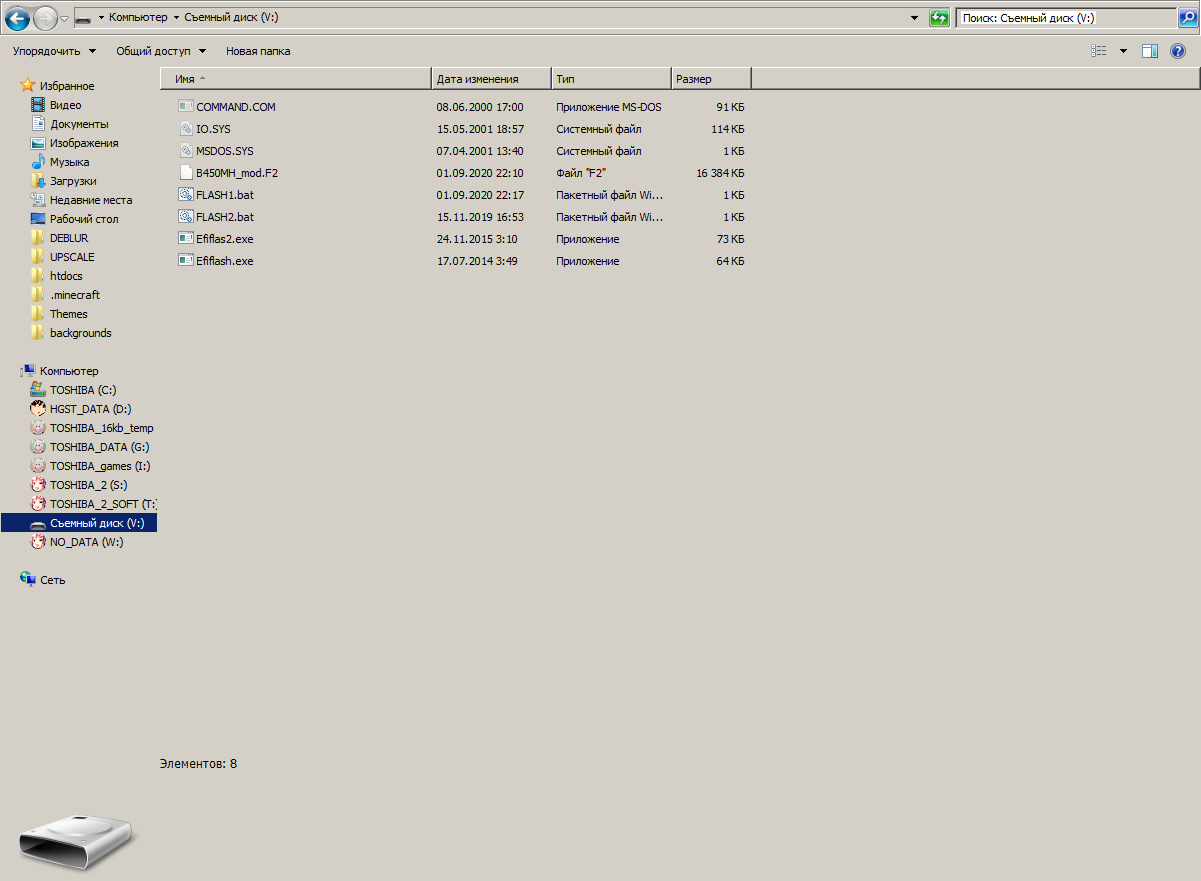Open Загрузки folder in favorites

(73, 181)
